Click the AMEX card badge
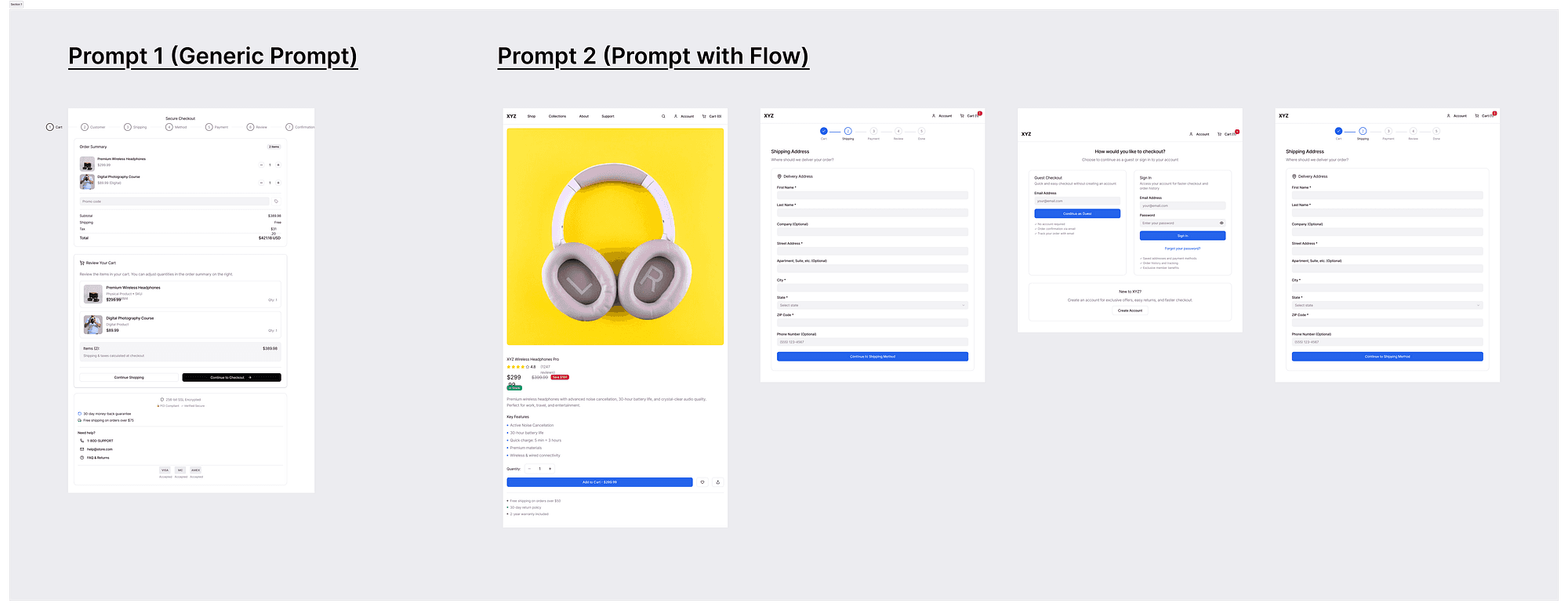 196,470
